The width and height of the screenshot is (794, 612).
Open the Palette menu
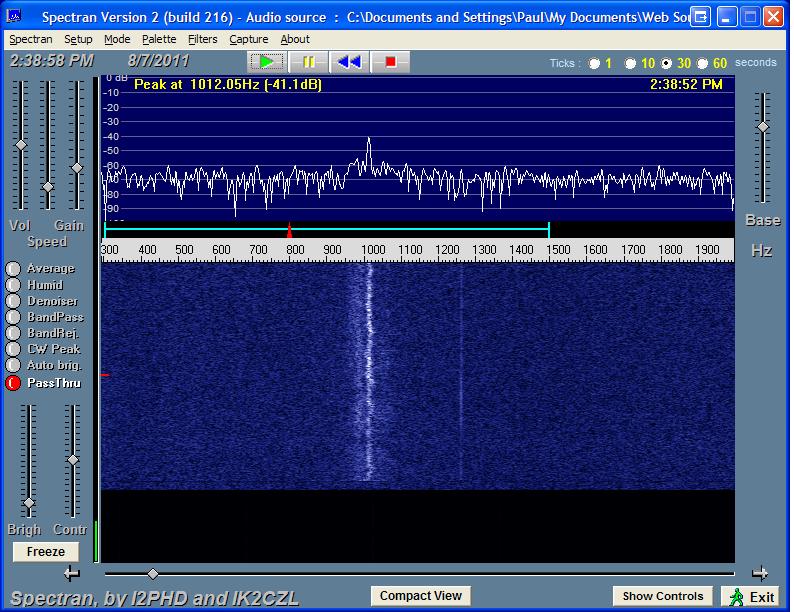tap(159, 39)
